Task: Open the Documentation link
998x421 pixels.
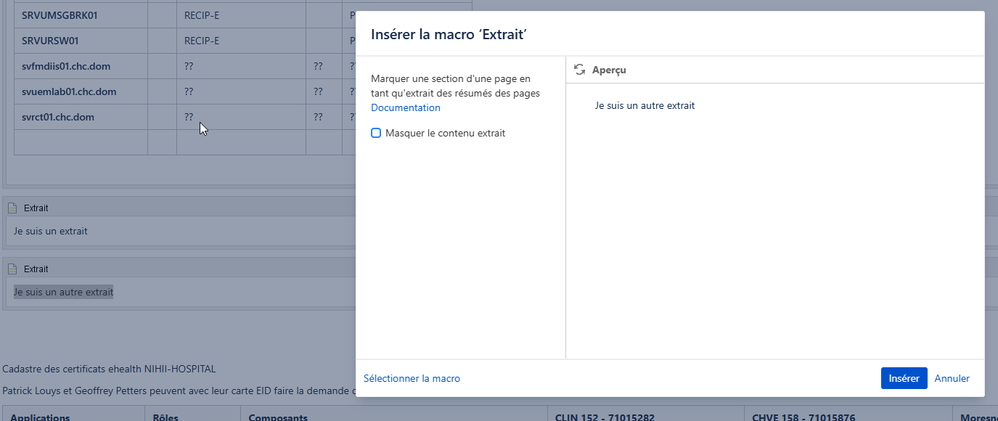Action: 405,108
